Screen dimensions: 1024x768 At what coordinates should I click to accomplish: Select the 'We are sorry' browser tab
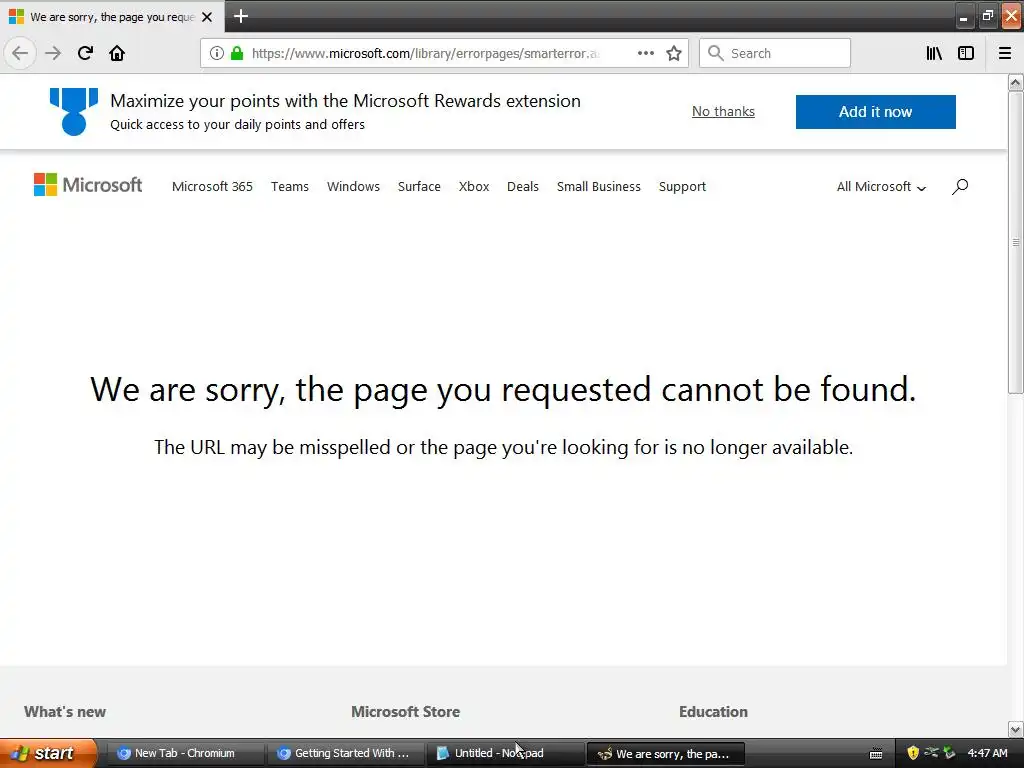pyautogui.click(x=112, y=16)
